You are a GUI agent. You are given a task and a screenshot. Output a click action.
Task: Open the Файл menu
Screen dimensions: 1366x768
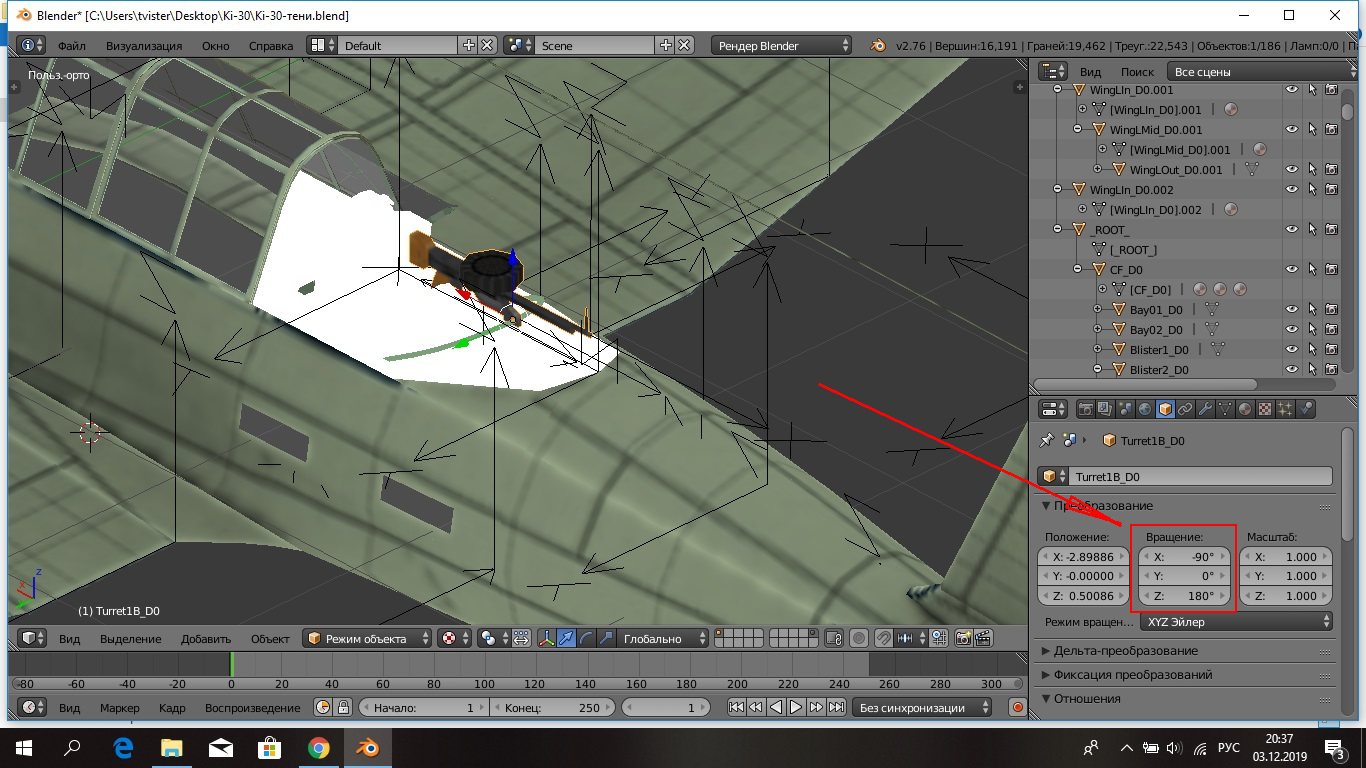pyautogui.click(x=71, y=46)
